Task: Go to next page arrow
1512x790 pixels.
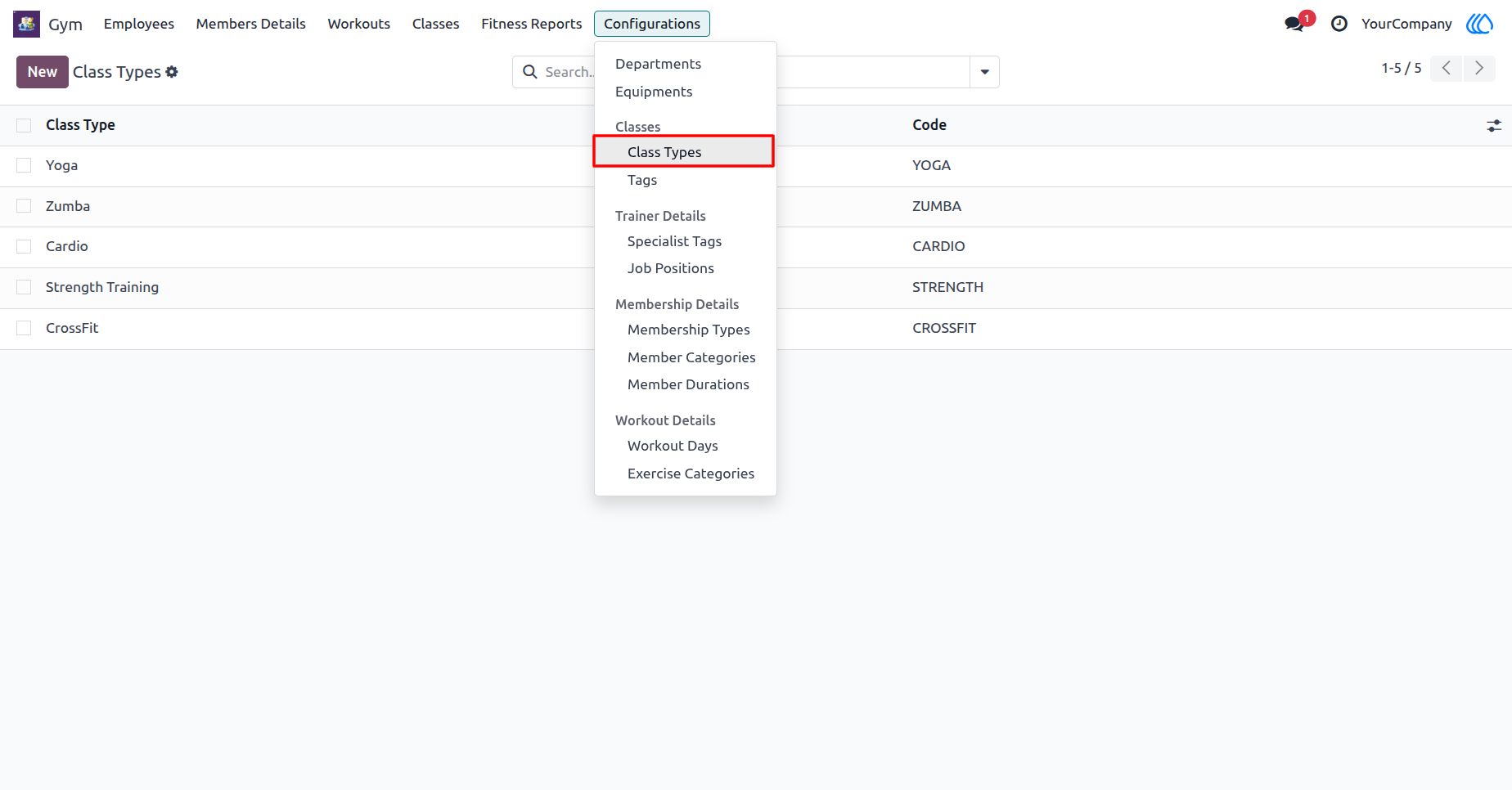Action: pyautogui.click(x=1479, y=69)
